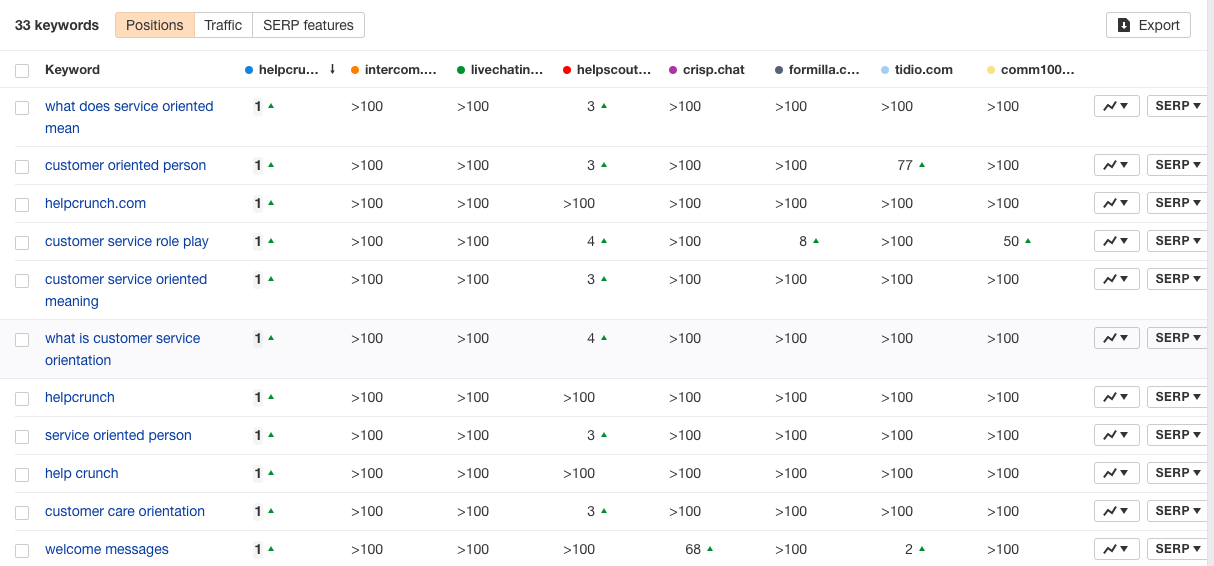Check the 'customer oriented person' row checkbox

(22, 166)
